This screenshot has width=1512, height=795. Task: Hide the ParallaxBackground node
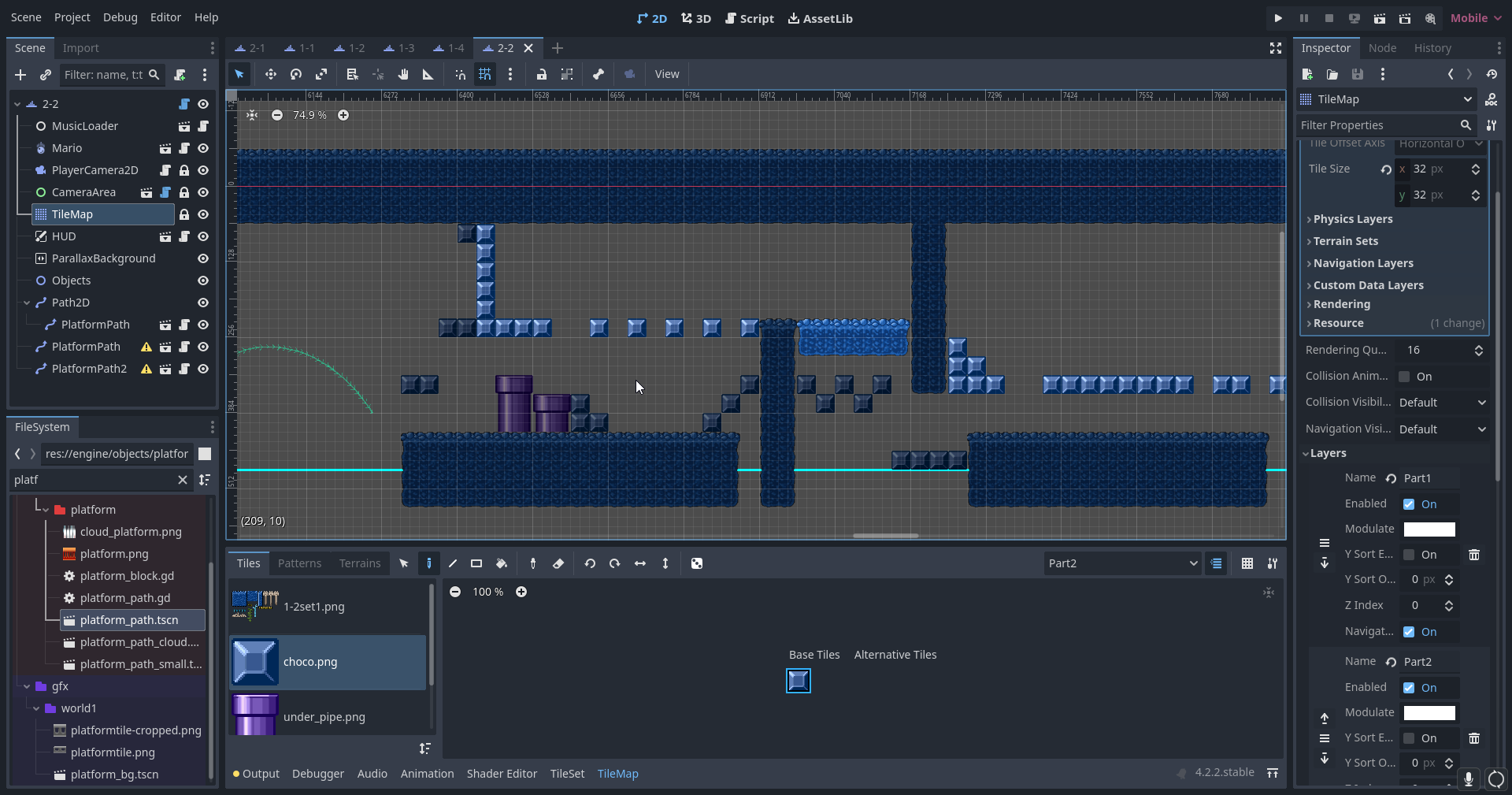pos(203,258)
